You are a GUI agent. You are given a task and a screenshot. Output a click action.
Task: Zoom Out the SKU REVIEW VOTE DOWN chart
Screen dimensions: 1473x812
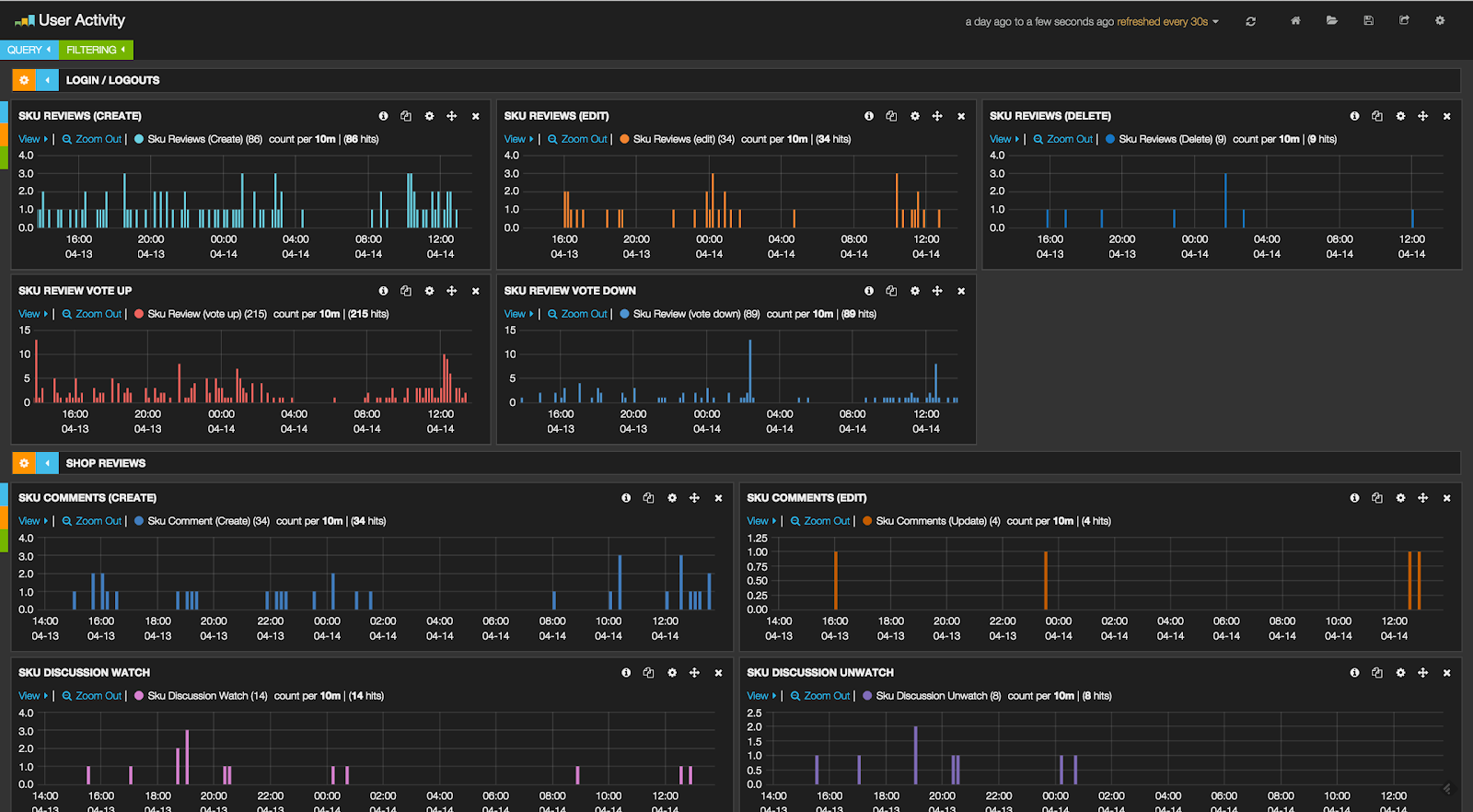tap(577, 314)
